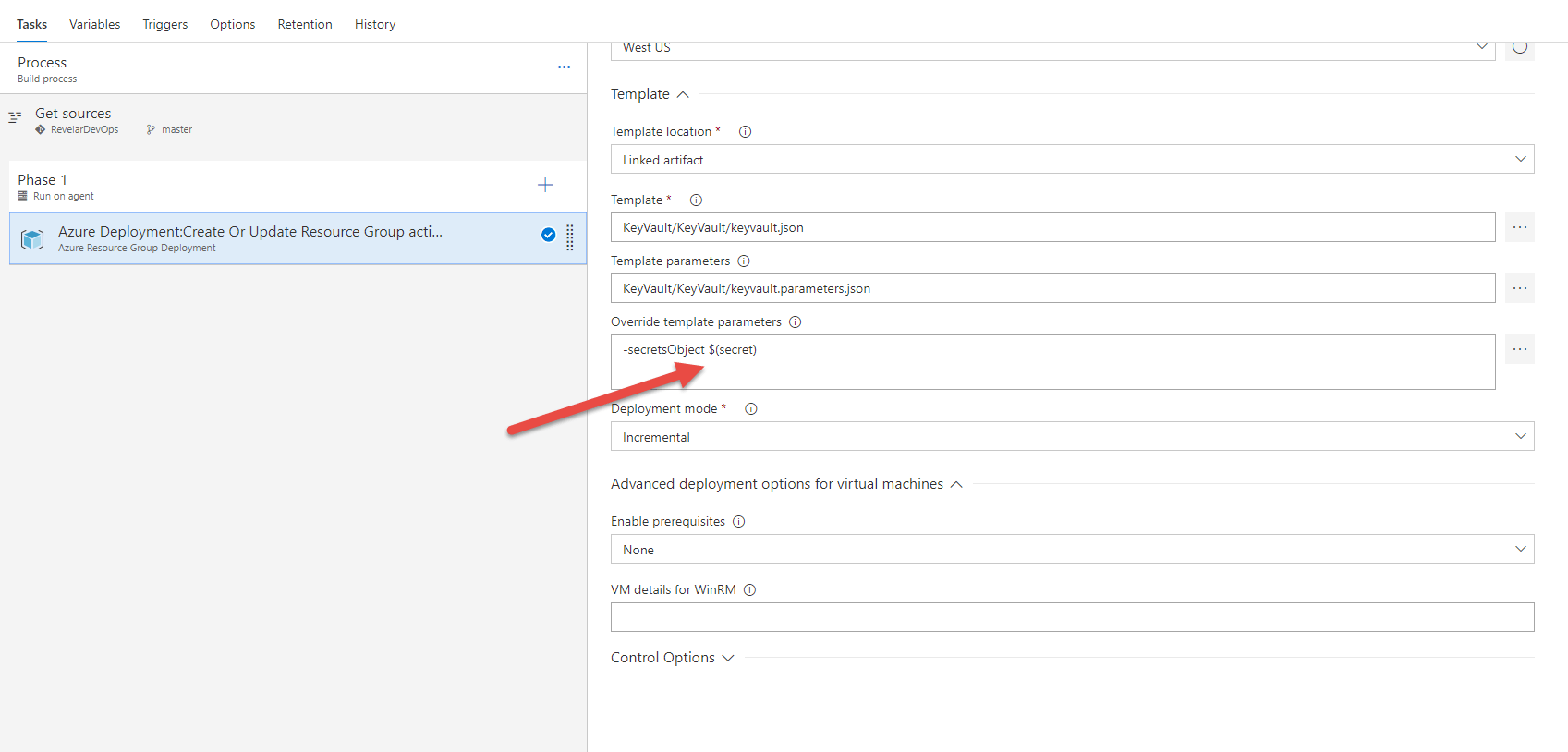Open Override template parameters editor ellipsis

click(x=1520, y=349)
